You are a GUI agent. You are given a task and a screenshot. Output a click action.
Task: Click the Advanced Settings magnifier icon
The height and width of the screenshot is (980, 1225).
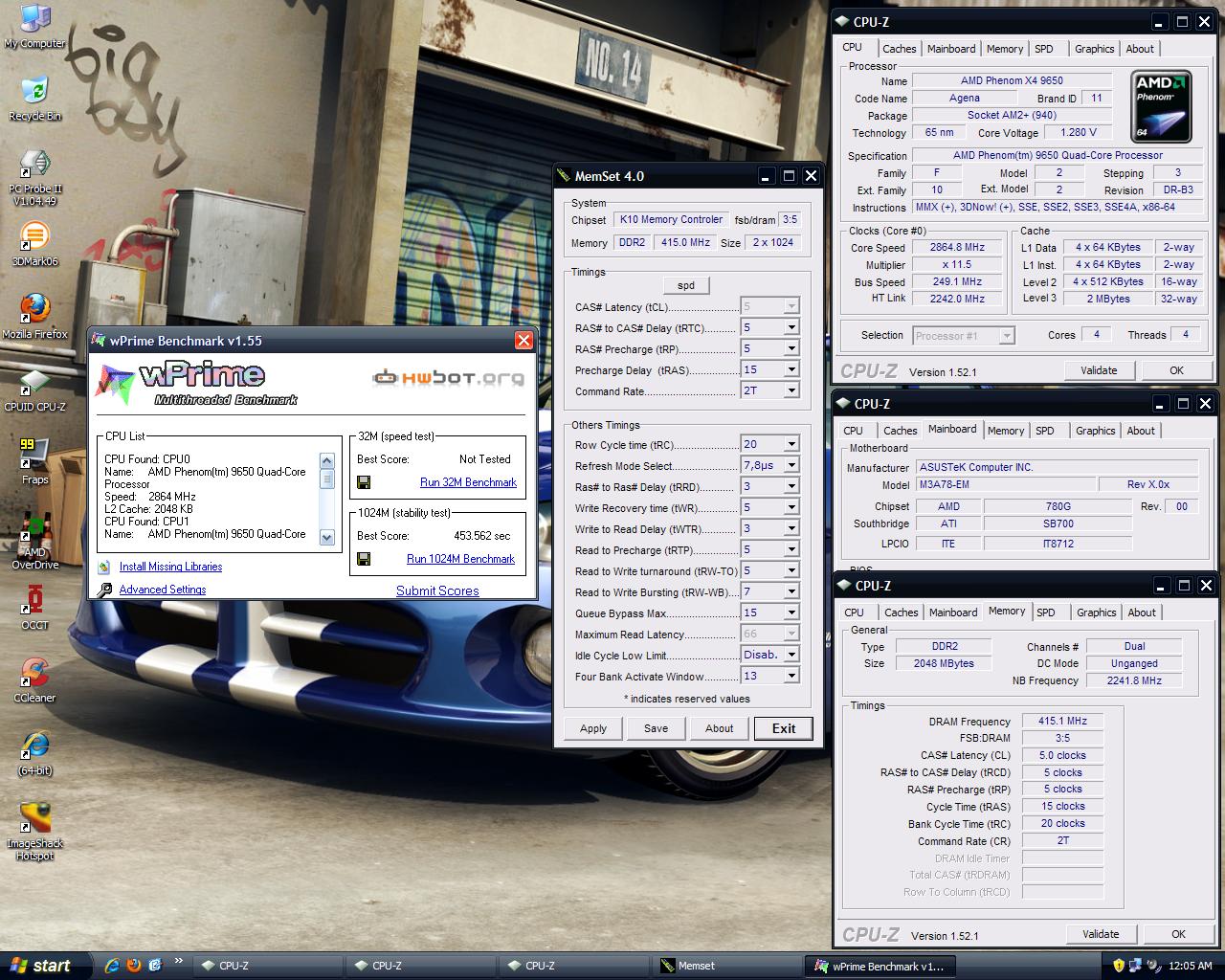click(x=105, y=590)
